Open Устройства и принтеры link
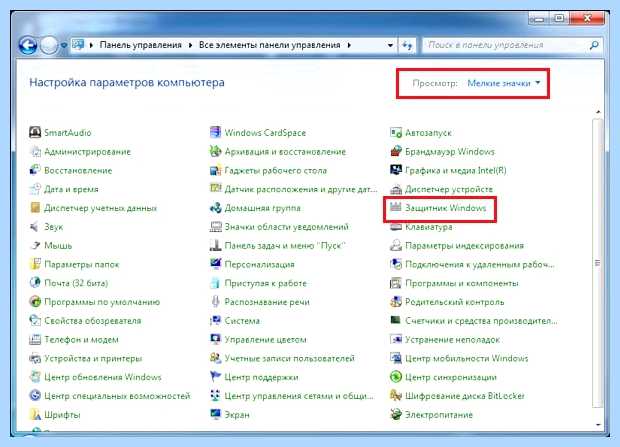 click(93, 358)
